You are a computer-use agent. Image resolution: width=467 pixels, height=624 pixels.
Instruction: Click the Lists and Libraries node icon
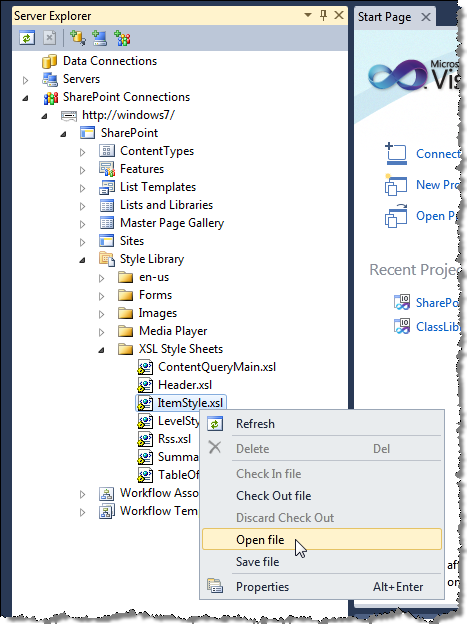click(107, 205)
